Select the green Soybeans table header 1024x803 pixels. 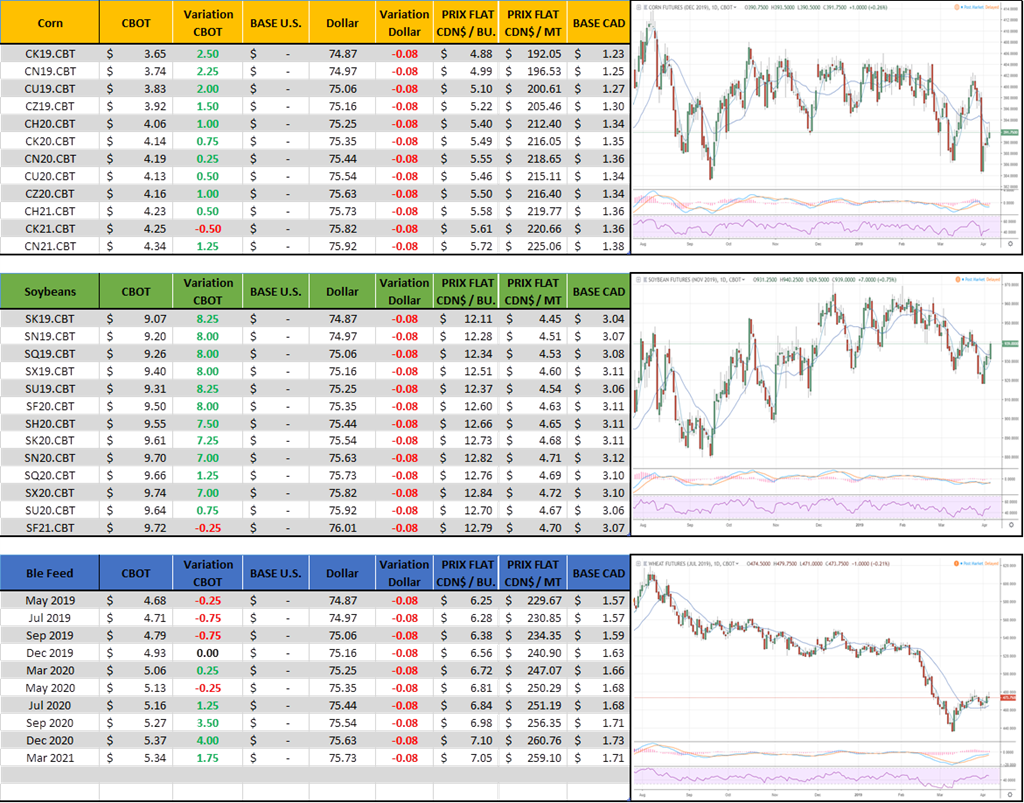click(x=50, y=292)
